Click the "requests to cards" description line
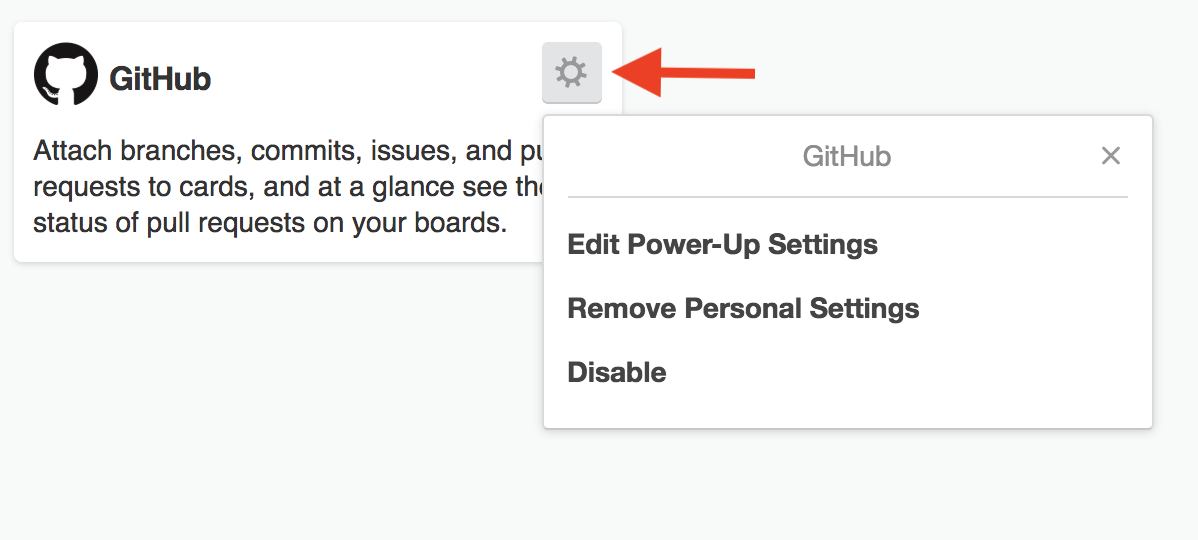Image resolution: width=1198 pixels, height=540 pixels. click(287, 187)
